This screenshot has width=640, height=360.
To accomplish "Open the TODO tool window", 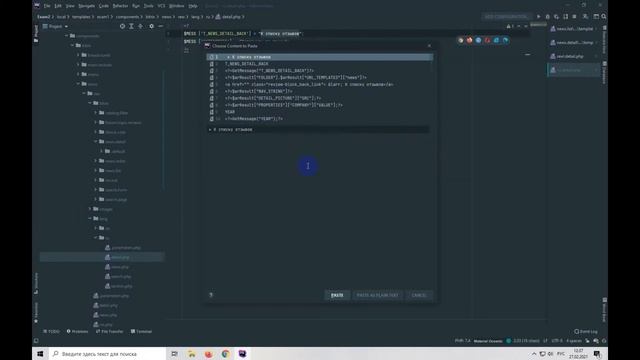I will tap(51, 331).
